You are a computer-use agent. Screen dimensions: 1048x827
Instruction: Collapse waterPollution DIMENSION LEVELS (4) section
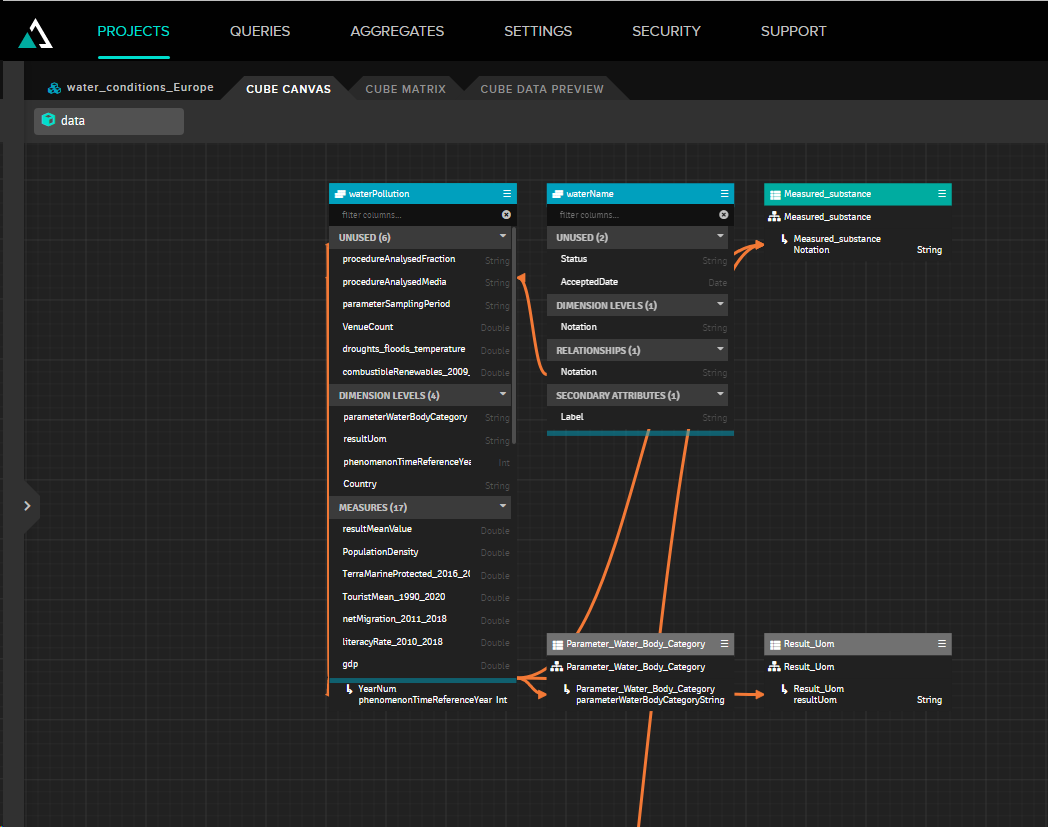coord(503,395)
